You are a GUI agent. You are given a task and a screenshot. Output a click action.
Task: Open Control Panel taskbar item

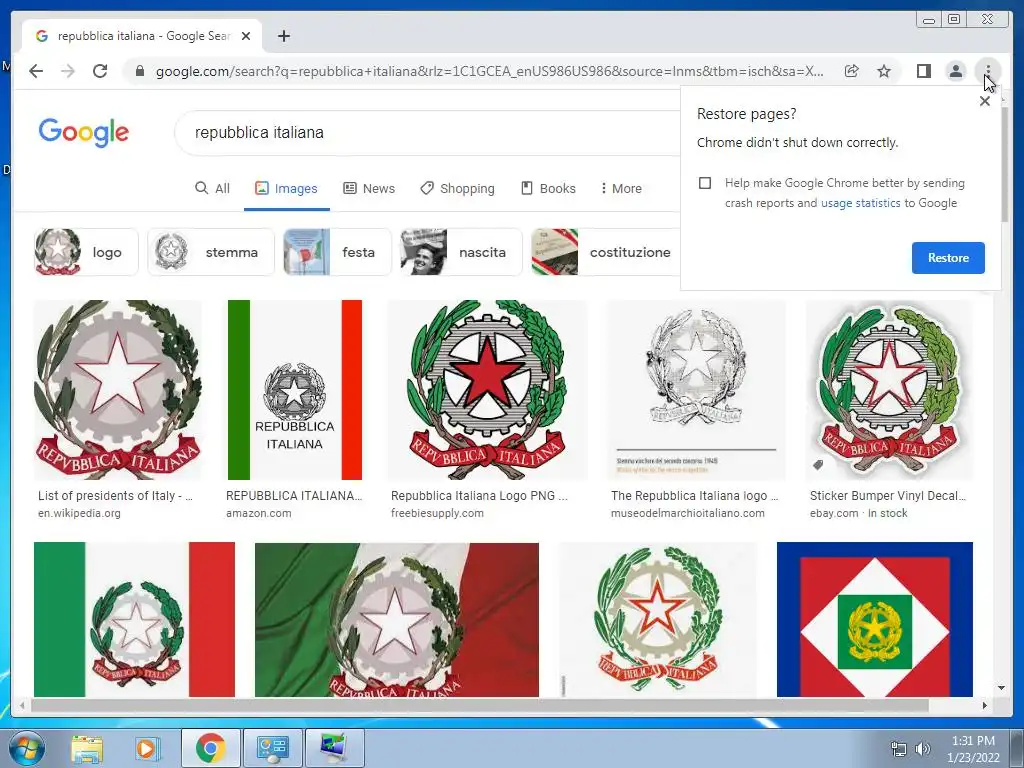coord(272,748)
